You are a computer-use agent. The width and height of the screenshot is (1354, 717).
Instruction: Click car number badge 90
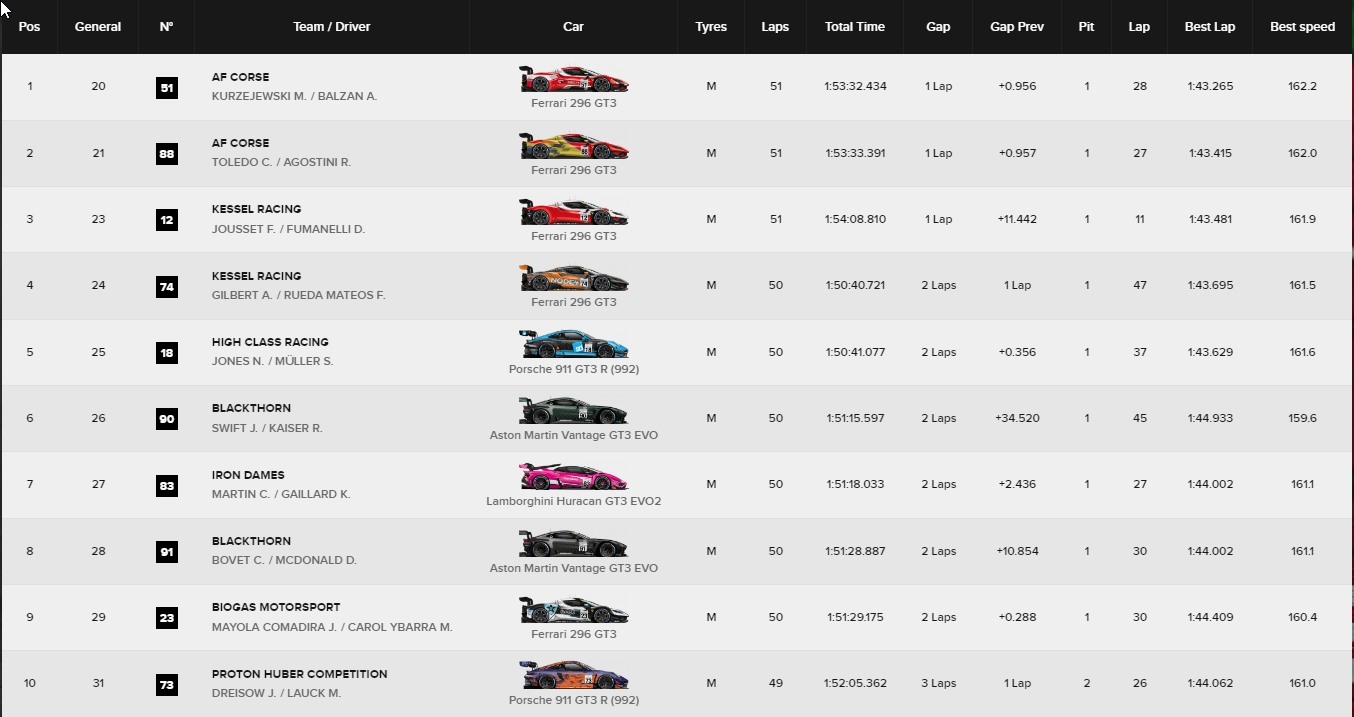(x=167, y=419)
